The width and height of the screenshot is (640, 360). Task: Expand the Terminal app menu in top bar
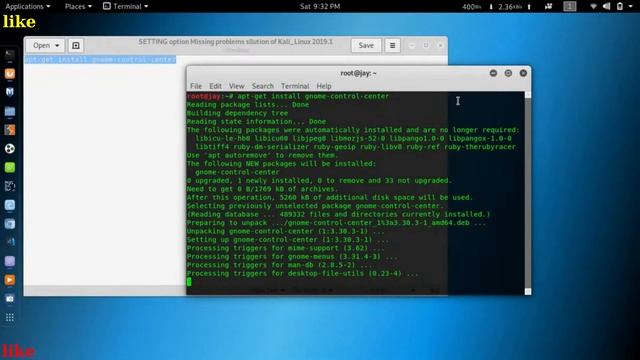point(126,6)
